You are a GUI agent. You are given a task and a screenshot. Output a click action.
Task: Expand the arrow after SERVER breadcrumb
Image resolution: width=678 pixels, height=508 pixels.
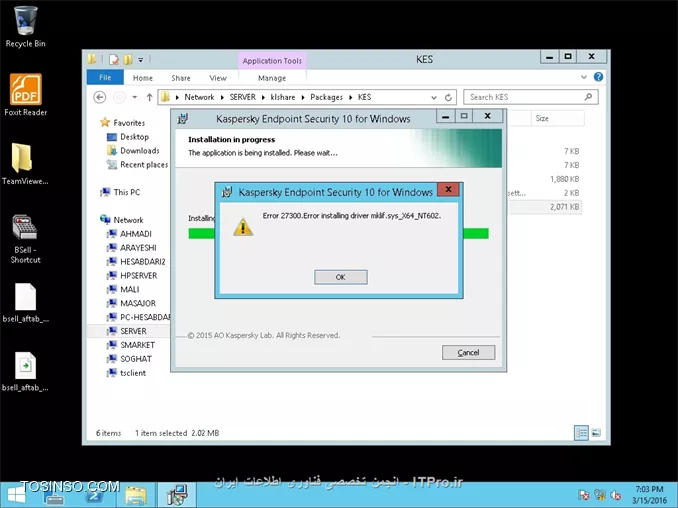263,98
